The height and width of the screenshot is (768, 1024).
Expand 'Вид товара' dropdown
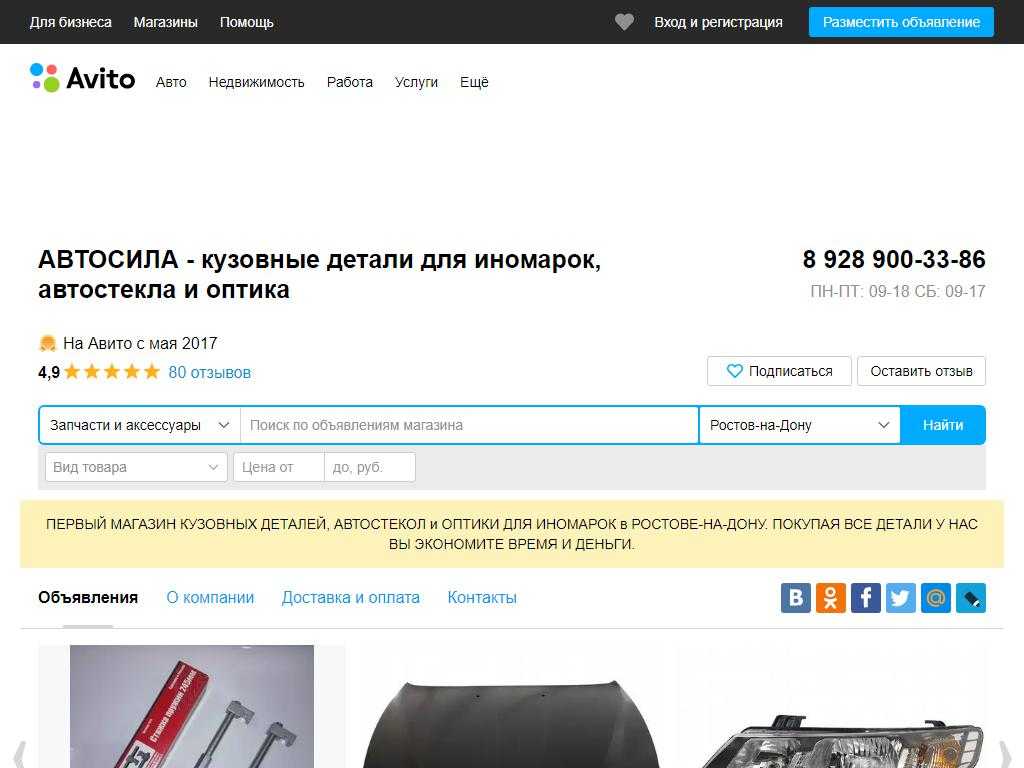point(136,468)
